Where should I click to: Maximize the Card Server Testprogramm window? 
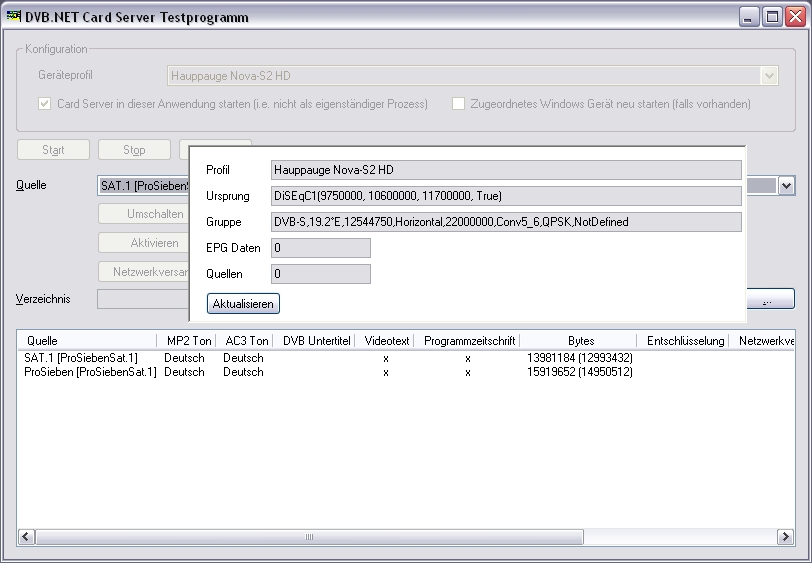coord(771,17)
